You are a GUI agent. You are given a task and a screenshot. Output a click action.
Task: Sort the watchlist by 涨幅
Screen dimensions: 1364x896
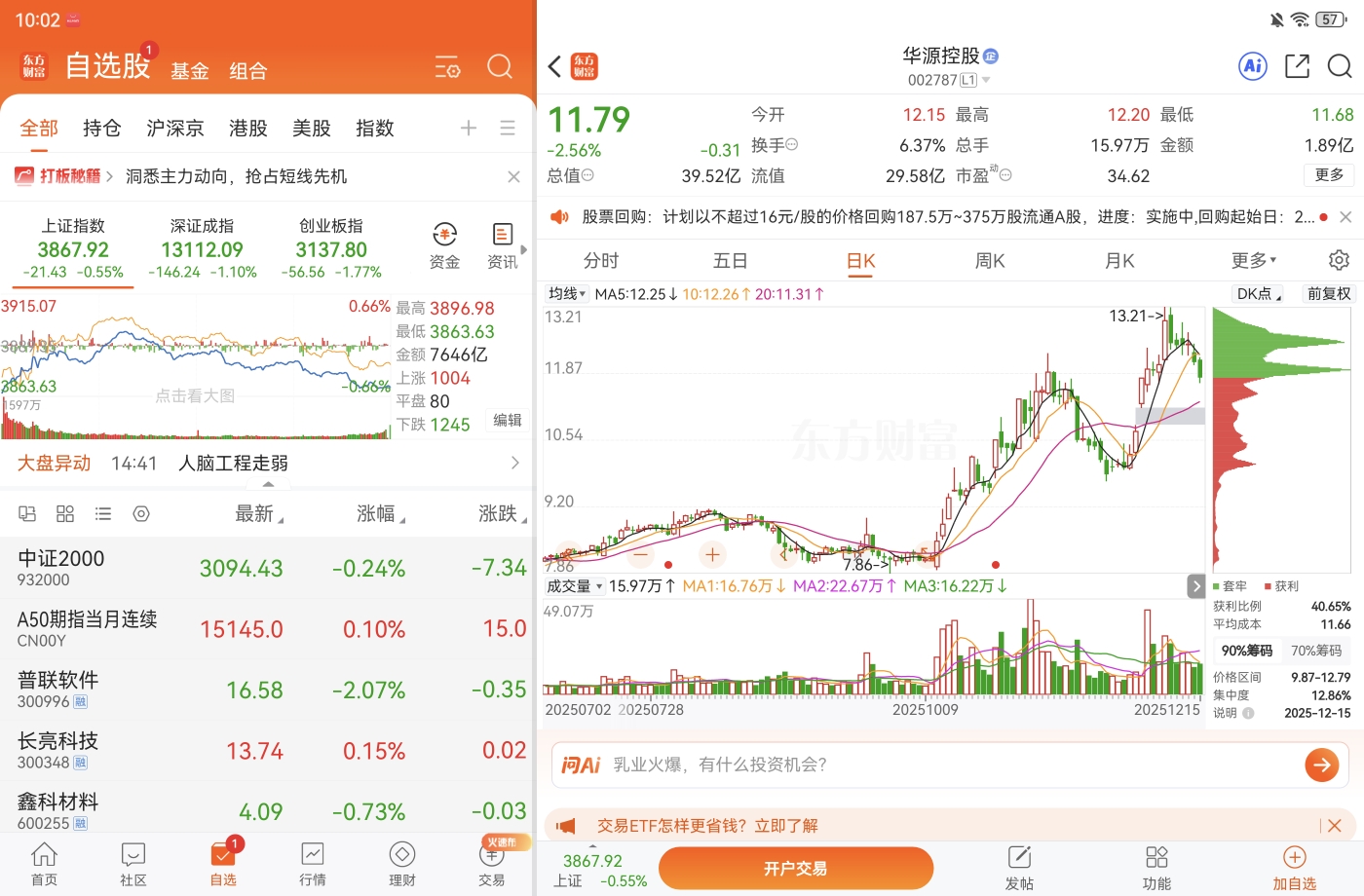[x=381, y=514]
